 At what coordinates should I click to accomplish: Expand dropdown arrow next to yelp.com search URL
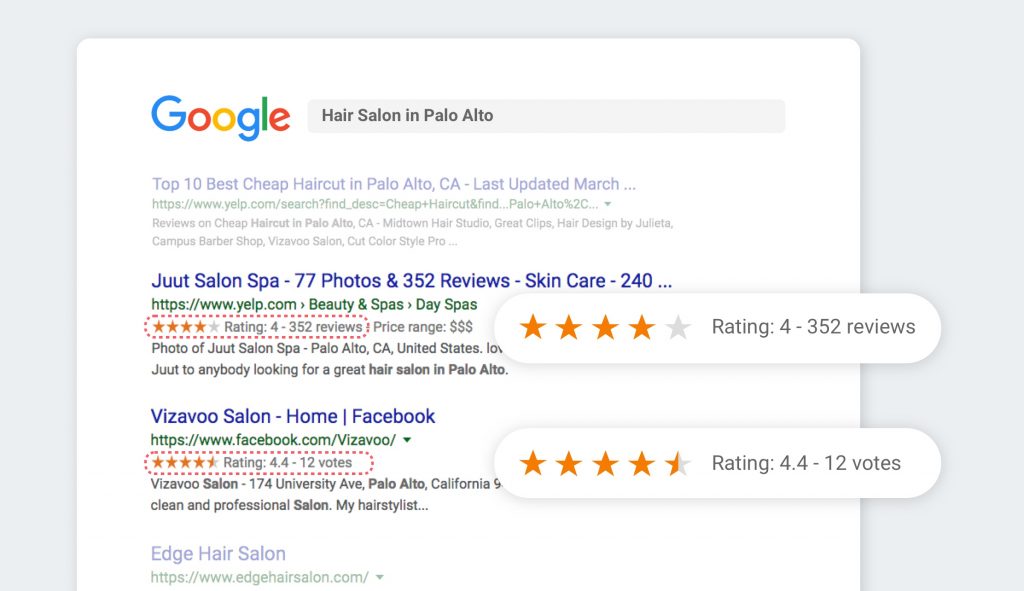608,204
